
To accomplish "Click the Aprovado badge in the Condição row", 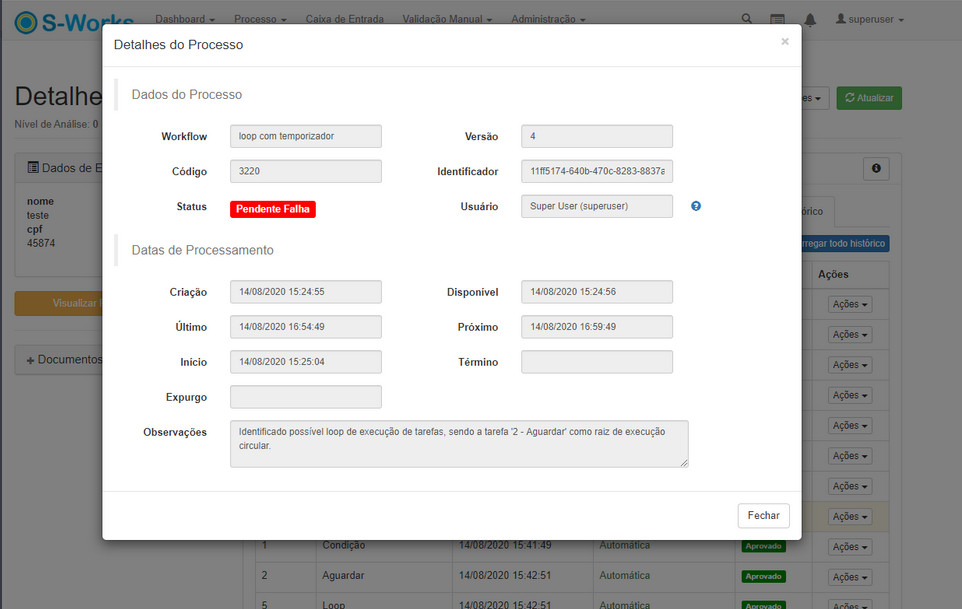I will (763, 546).
